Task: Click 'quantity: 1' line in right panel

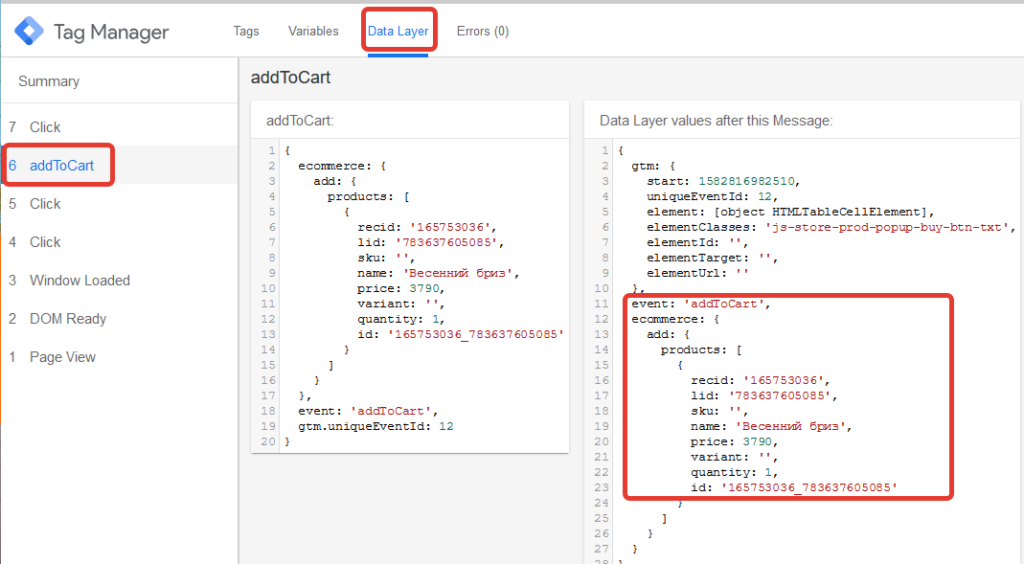Action: 734,472
